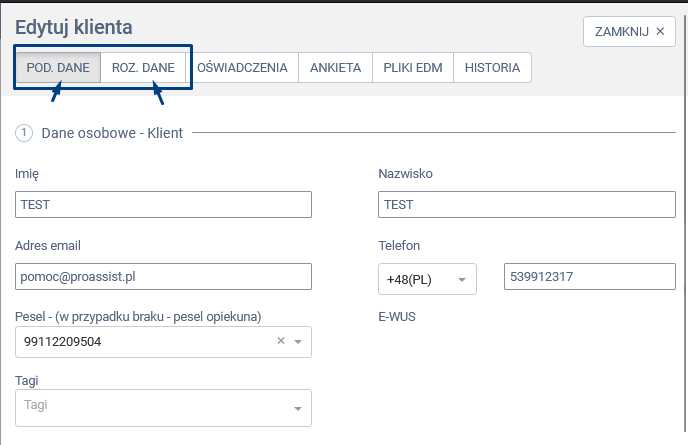Focus the Nazwisko text field
The width and height of the screenshot is (688, 445).
(x=527, y=204)
